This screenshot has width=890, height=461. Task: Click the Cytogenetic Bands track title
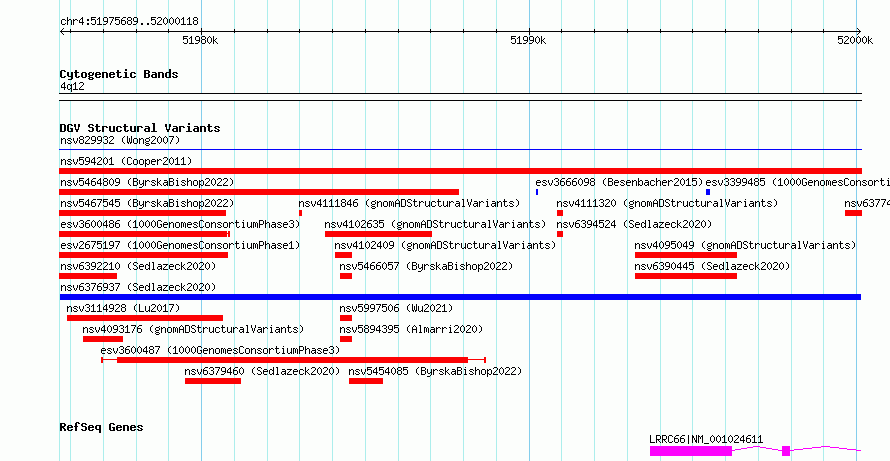[x=119, y=74]
